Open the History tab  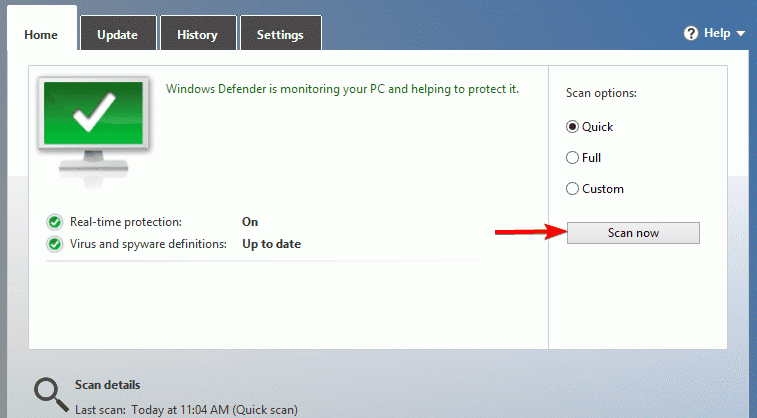tap(197, 35)
